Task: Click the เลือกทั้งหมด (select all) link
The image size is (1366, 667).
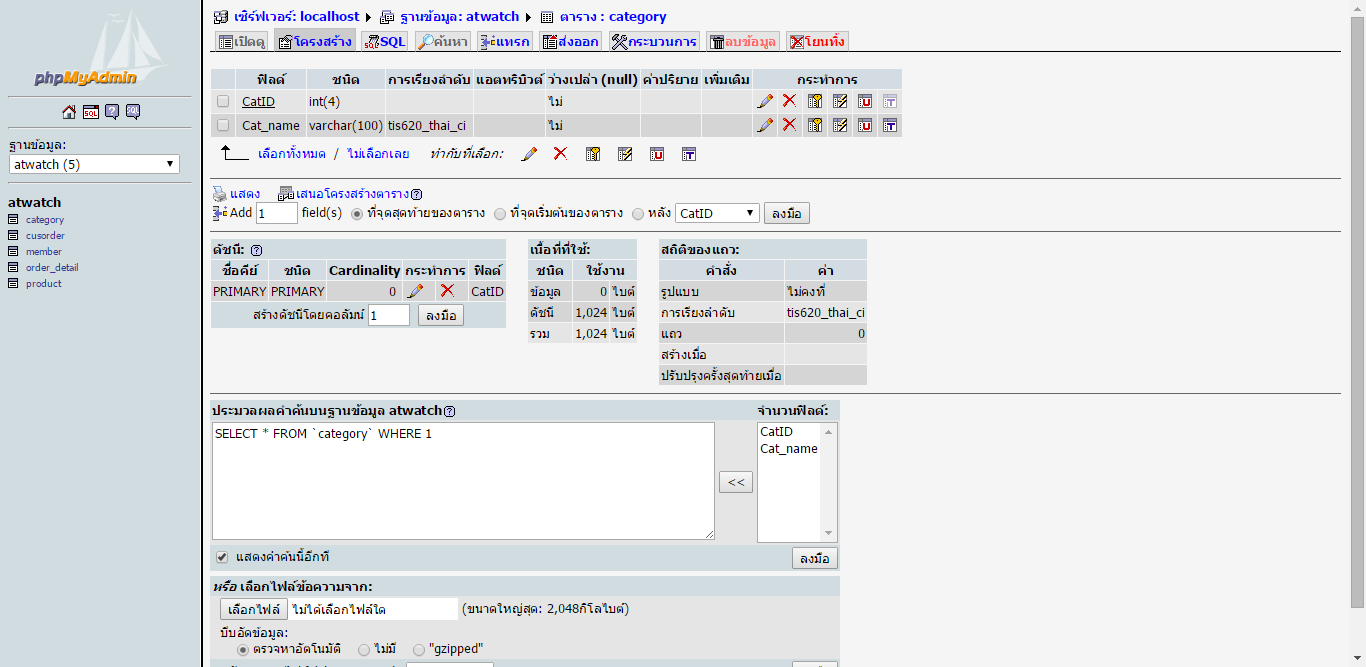Action: click(292, 154)
